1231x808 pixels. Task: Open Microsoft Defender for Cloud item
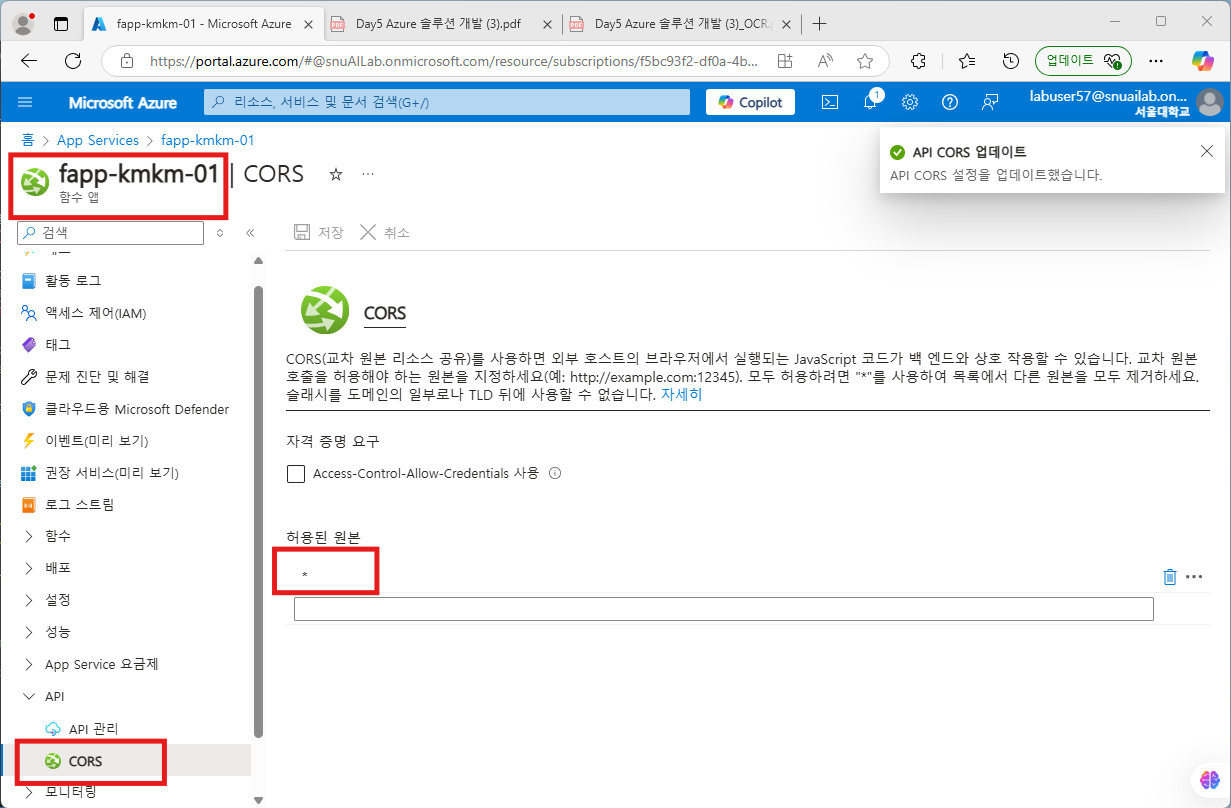[125, 409]
